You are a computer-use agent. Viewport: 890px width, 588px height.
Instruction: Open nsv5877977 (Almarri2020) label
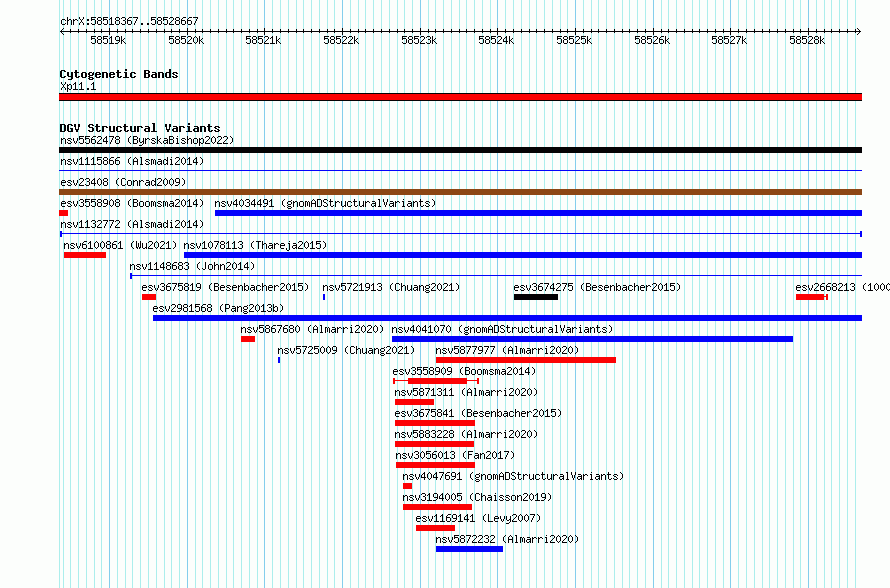click(507, 350)
